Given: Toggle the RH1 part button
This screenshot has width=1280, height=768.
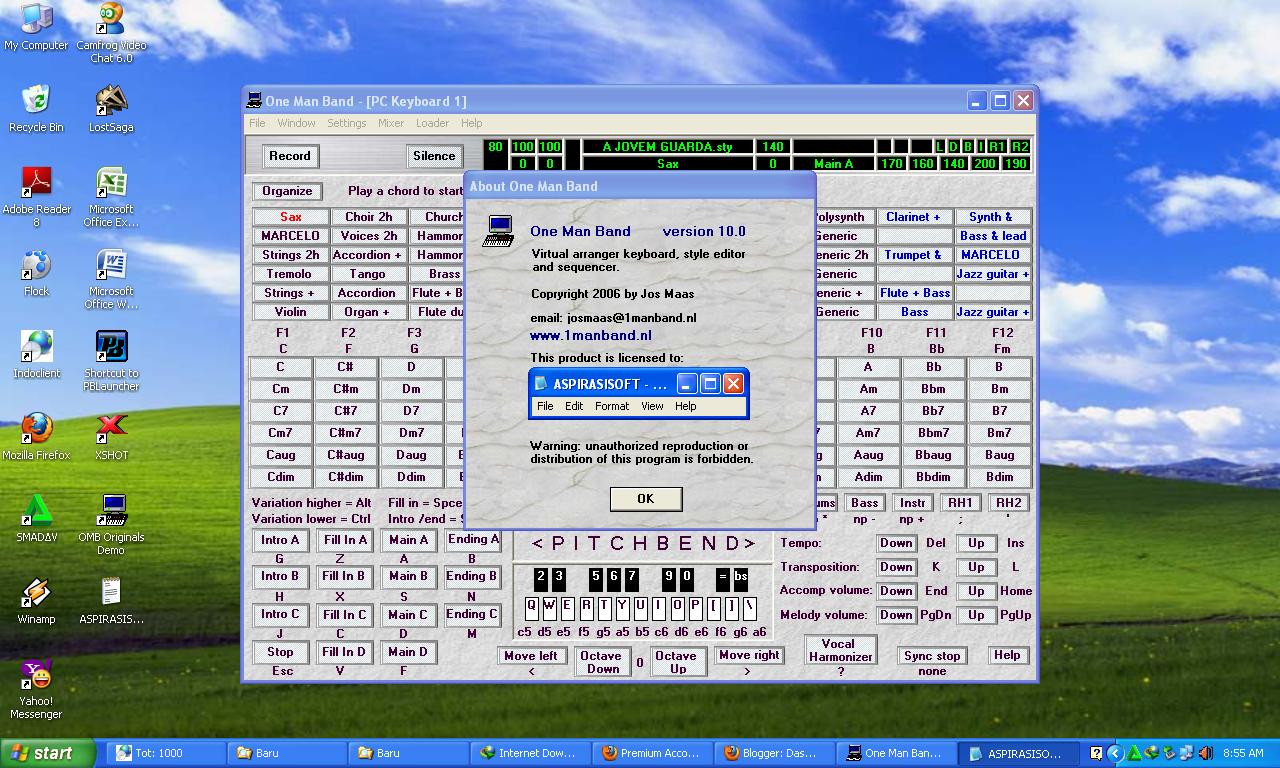Looking at the screenshot, I should pos(960,503).
